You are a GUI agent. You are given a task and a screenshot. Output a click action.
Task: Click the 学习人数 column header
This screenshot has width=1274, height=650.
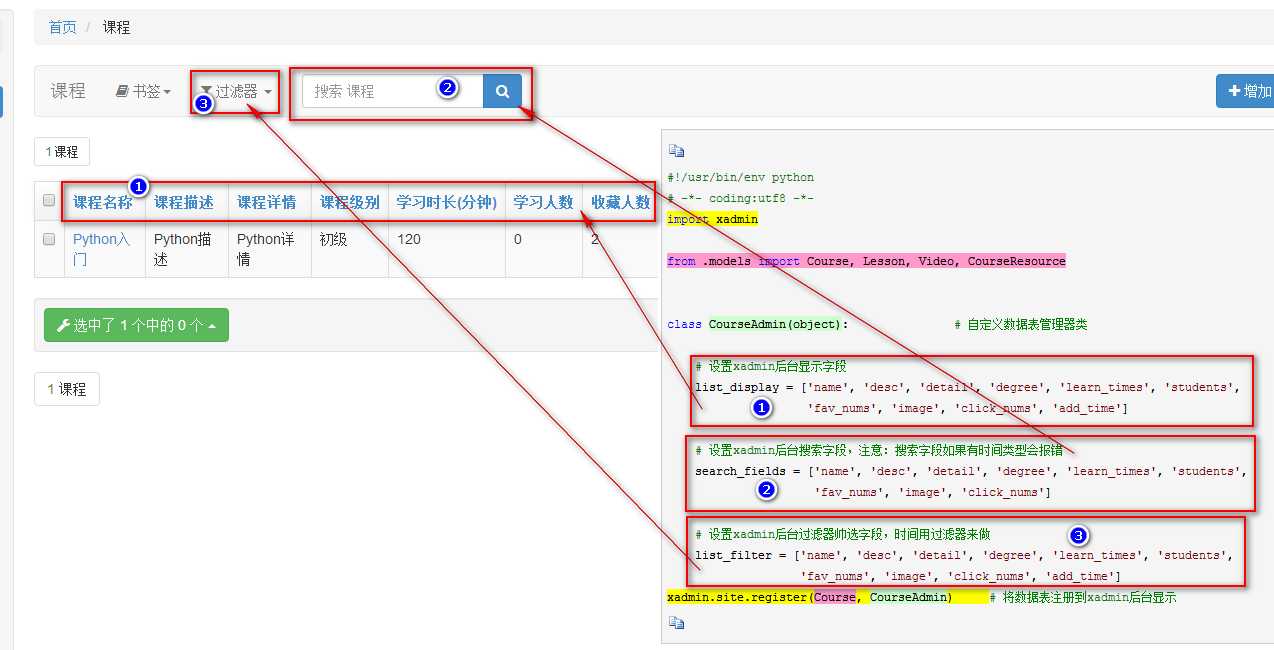click(543, 202)
